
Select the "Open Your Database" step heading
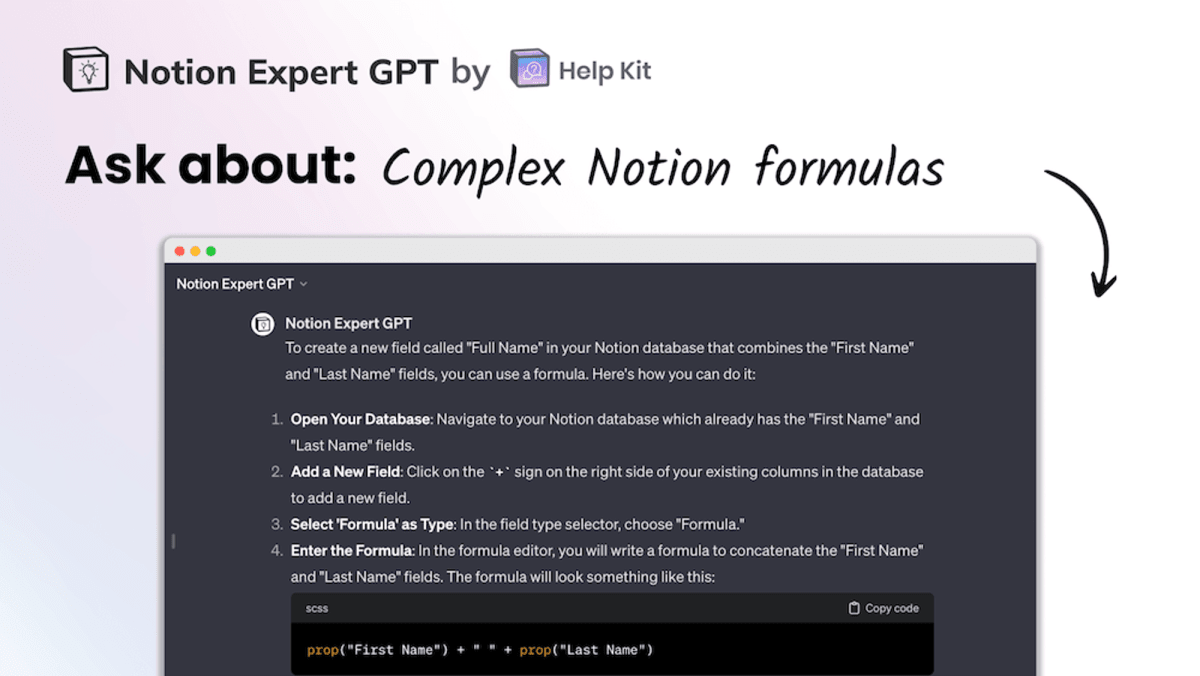click(x=361, y=419)
